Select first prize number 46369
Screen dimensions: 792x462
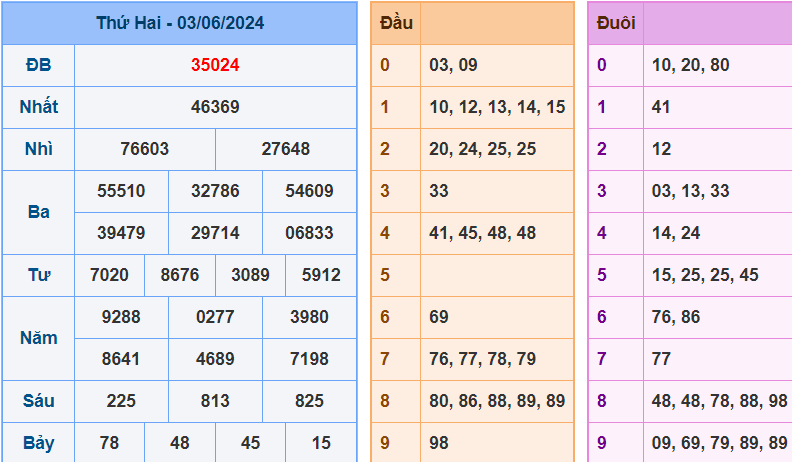215,107
